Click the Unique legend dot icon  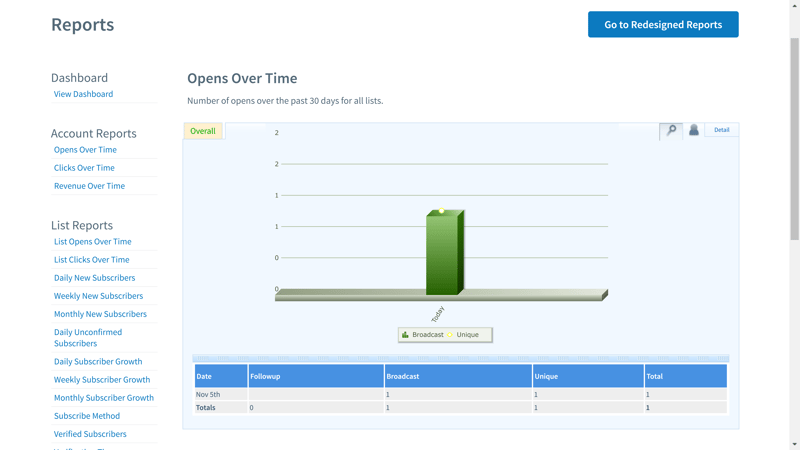coord(450,335)
